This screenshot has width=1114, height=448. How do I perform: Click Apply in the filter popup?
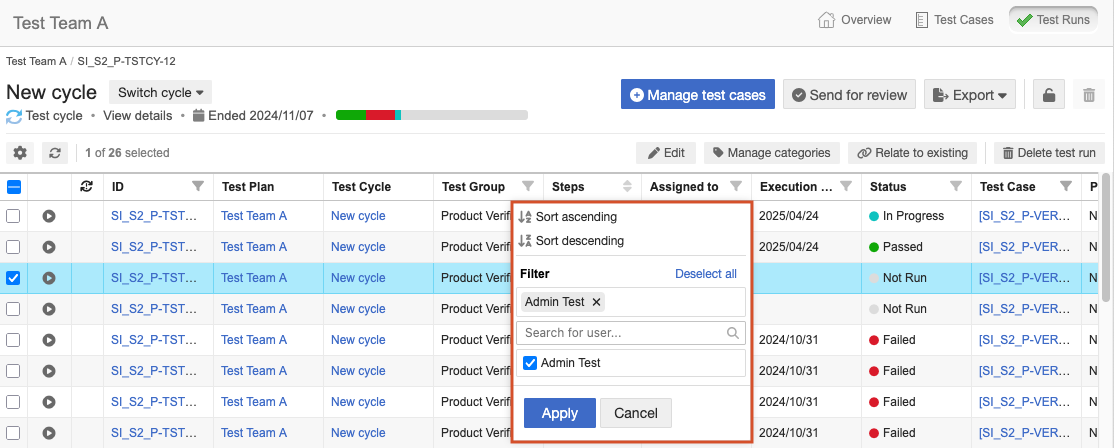click(560, 413)
